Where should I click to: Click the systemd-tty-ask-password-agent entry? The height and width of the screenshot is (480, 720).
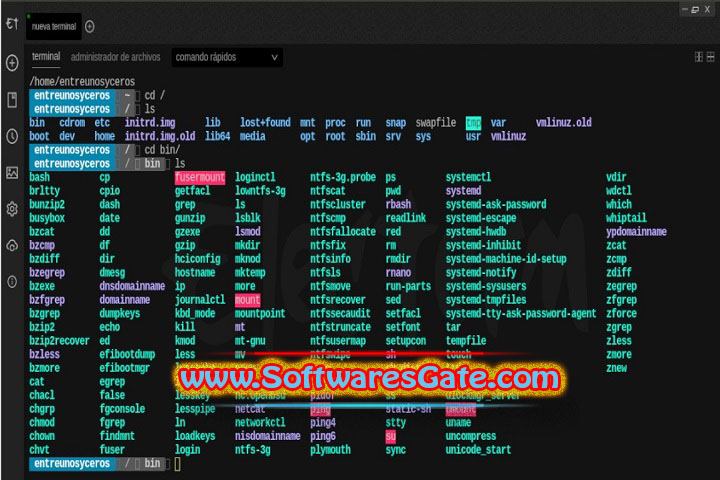[521, 314]
